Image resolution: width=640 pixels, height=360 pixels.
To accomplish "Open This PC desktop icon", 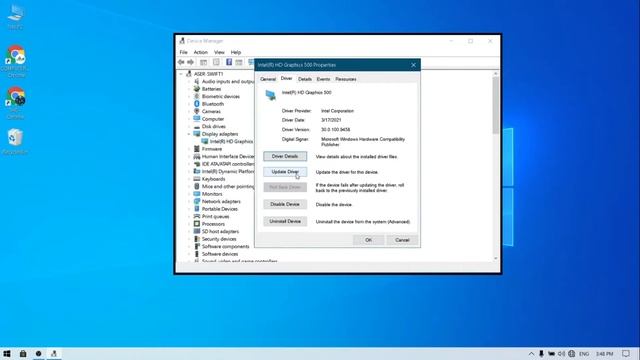I will coord(16,16).
